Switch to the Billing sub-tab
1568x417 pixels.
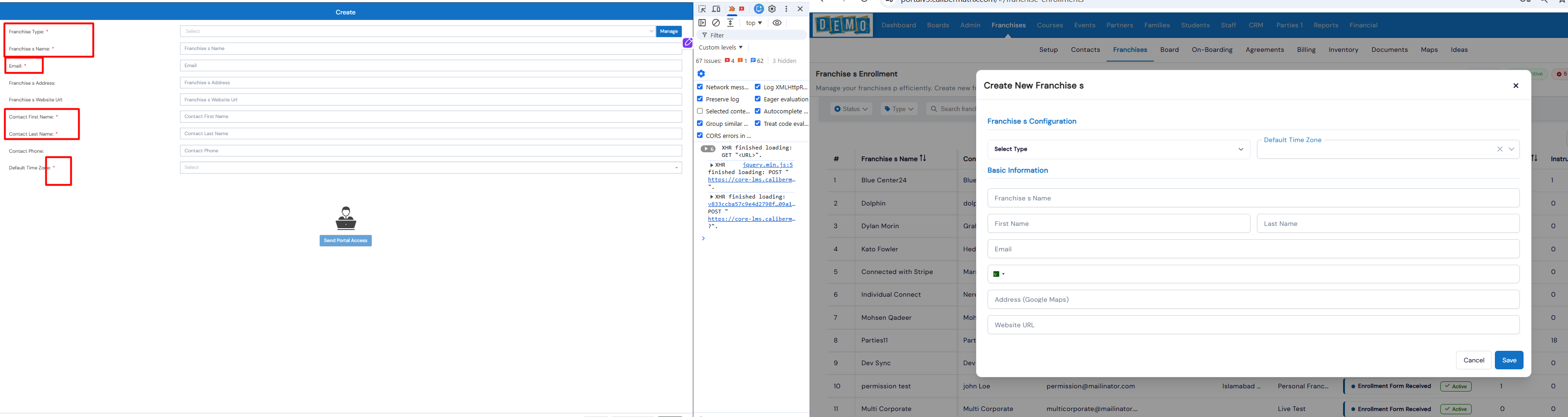coord(1306,50)
